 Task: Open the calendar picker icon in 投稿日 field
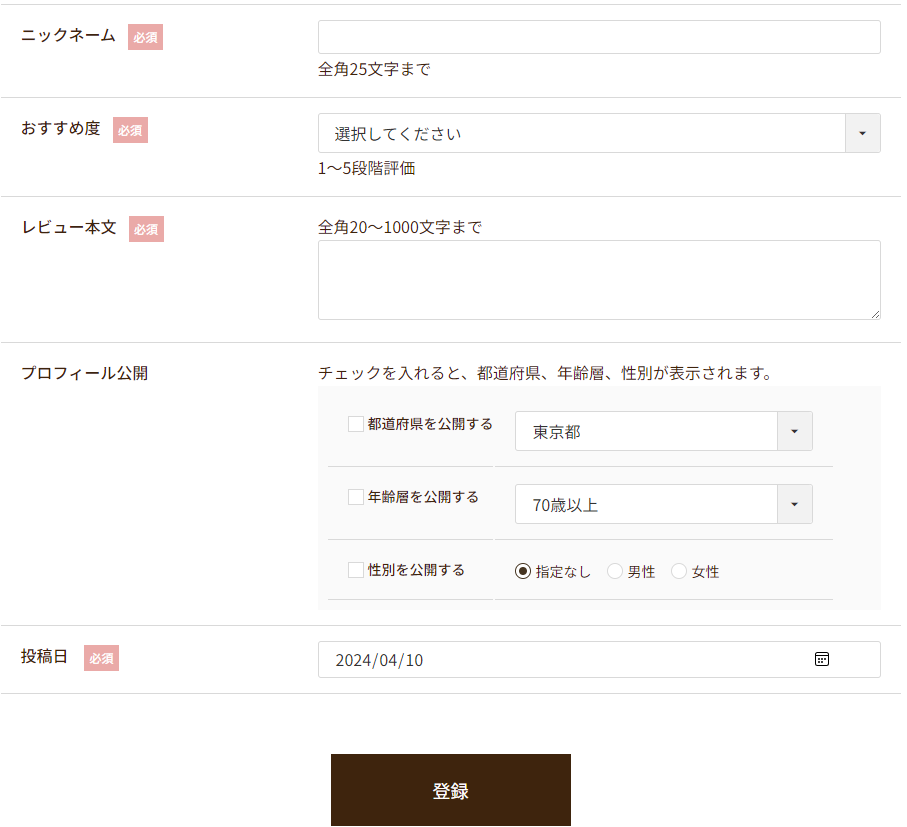(x=821, y=659)
